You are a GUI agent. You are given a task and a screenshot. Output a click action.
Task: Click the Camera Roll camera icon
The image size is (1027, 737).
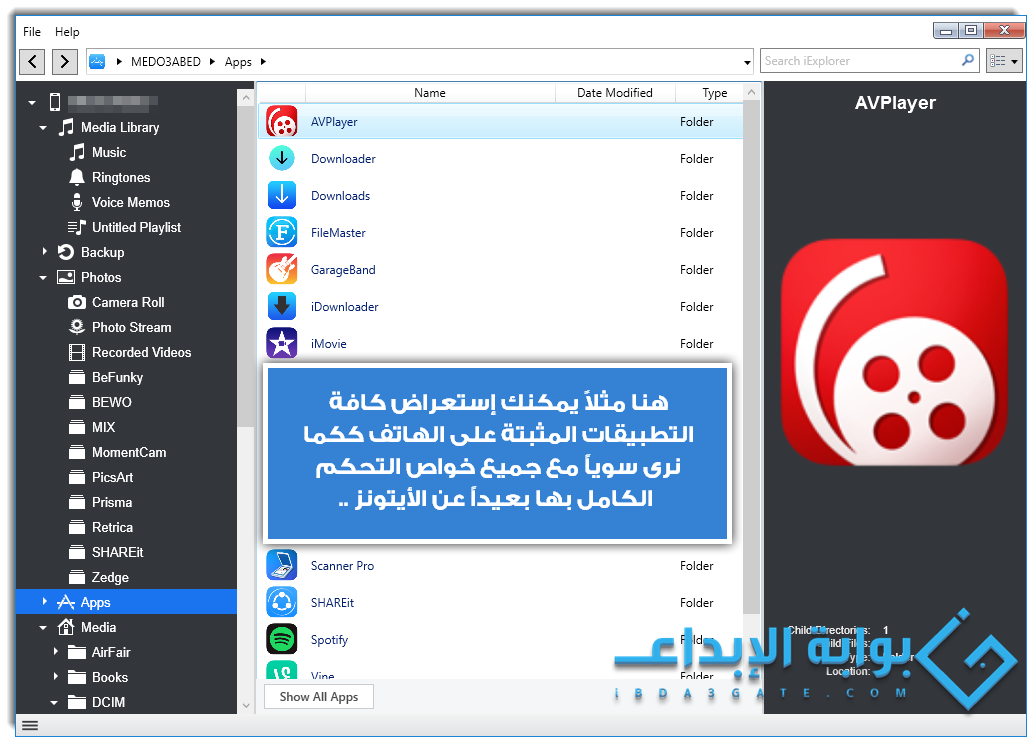tap(77, 303)
